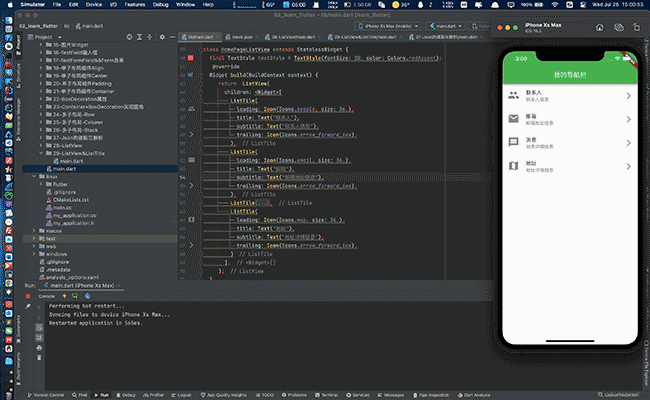Viewport: 650px width, 400px height.
Task: Open Version Control tool window
Action: [46, 395]
